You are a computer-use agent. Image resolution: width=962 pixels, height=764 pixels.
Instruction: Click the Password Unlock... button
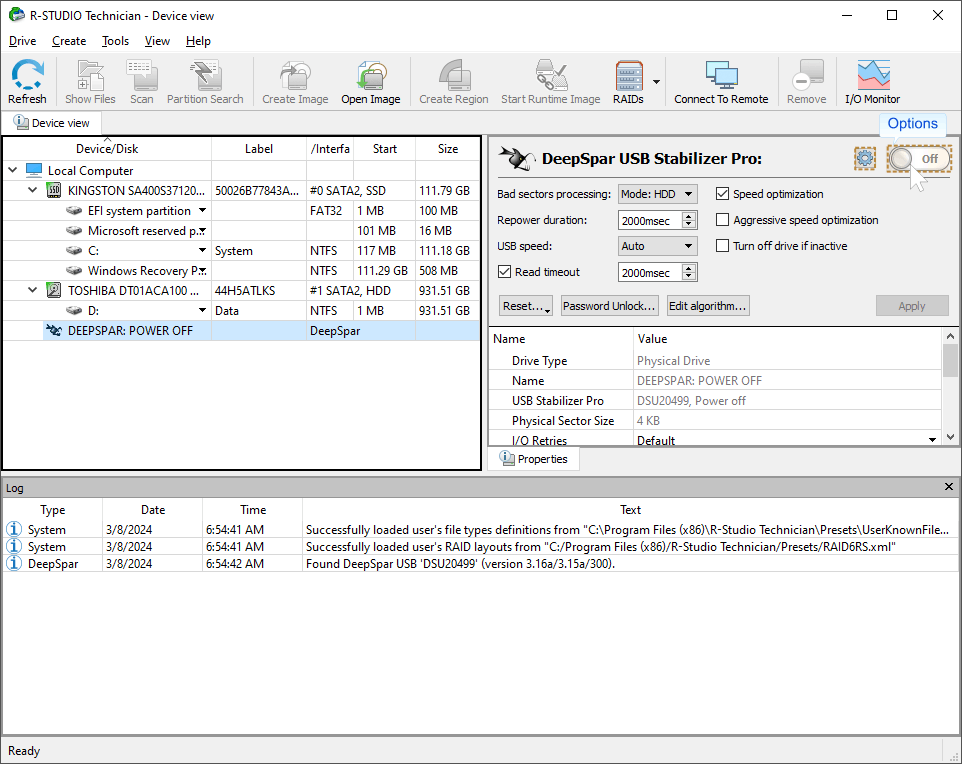click(x=609, y=306)
